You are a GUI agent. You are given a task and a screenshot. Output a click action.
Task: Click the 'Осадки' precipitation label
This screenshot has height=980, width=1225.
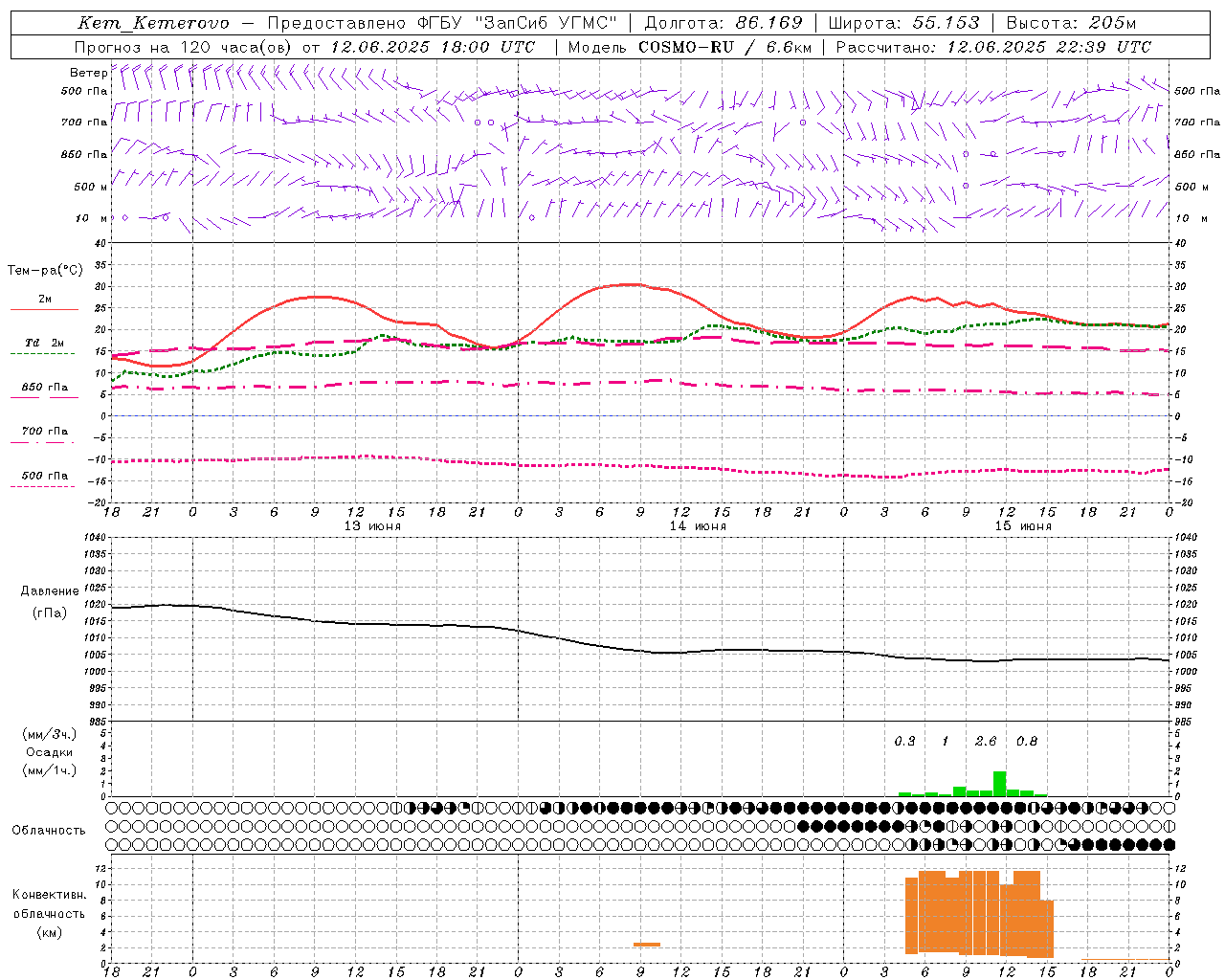50,752
